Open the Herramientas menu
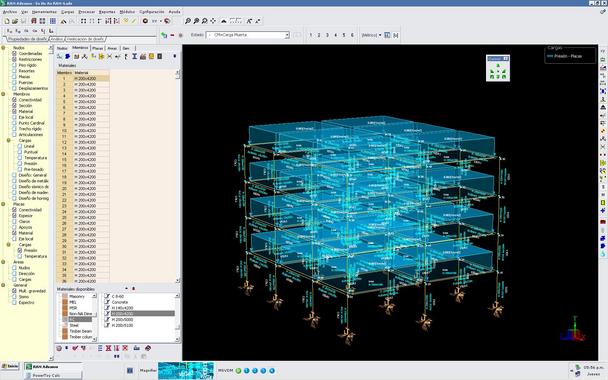The height and width of the screenshot is (380, 608). (x=44, y=12)
